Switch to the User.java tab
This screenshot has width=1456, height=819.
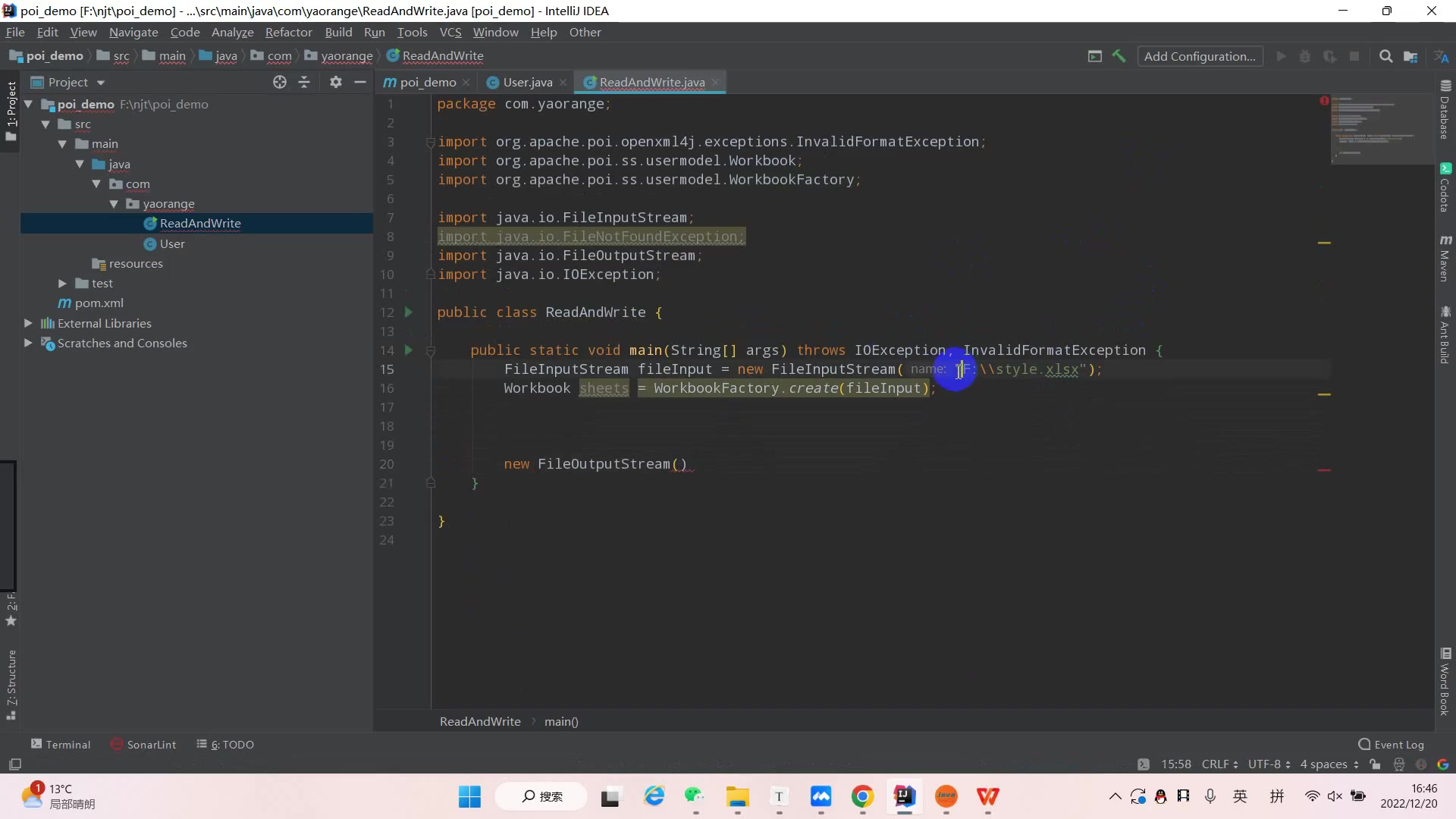coord(527,82)
